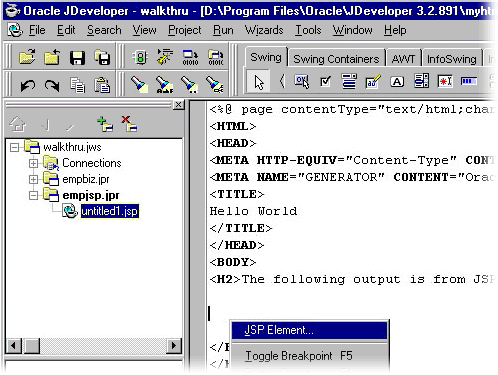Click the navigator horizontal scrollbar thumb
Screen dimensions: 498x375
point(32,345)
